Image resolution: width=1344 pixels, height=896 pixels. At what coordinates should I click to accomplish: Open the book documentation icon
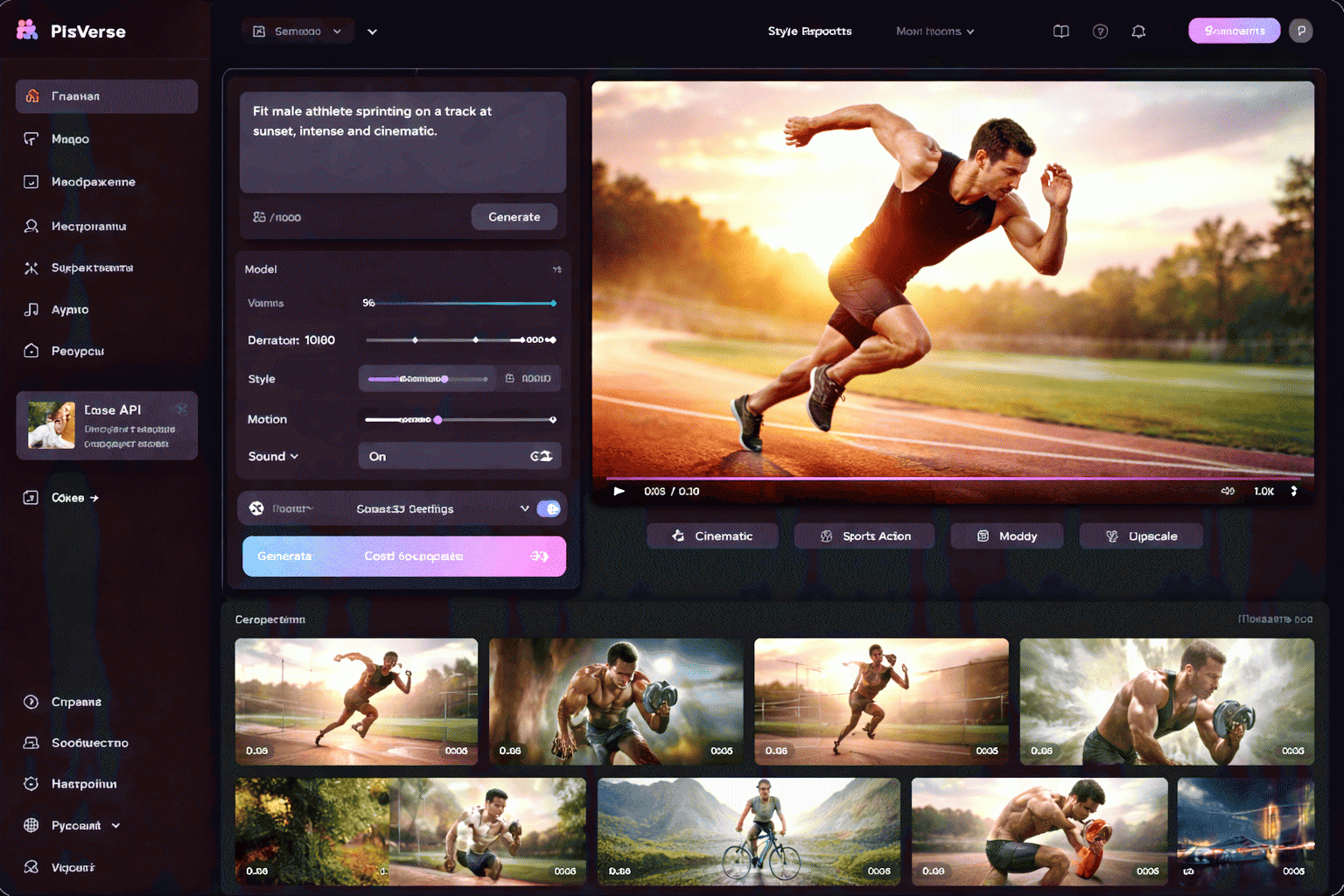1060,31
